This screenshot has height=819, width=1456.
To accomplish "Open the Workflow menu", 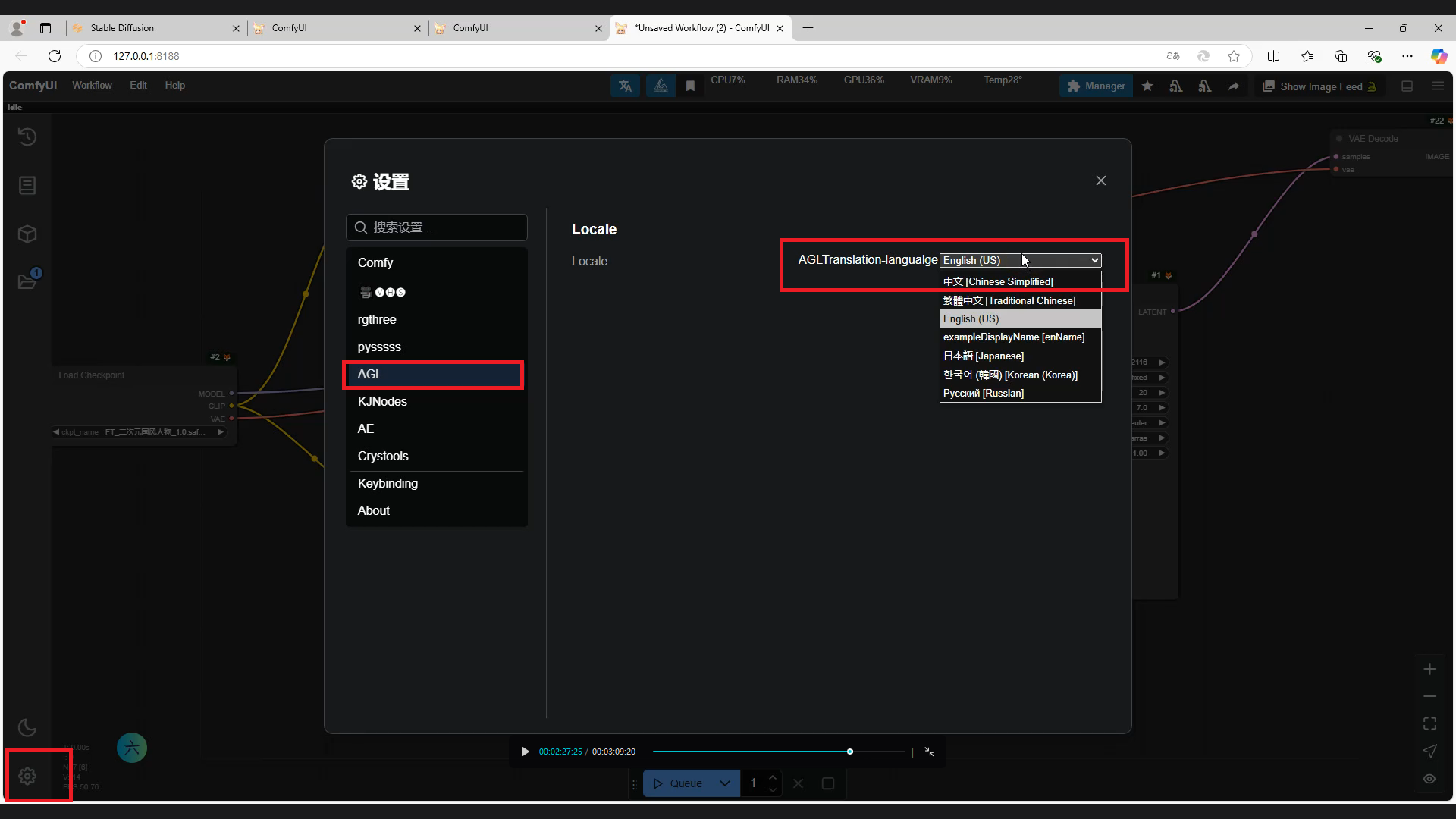I will tap(92, 86).
